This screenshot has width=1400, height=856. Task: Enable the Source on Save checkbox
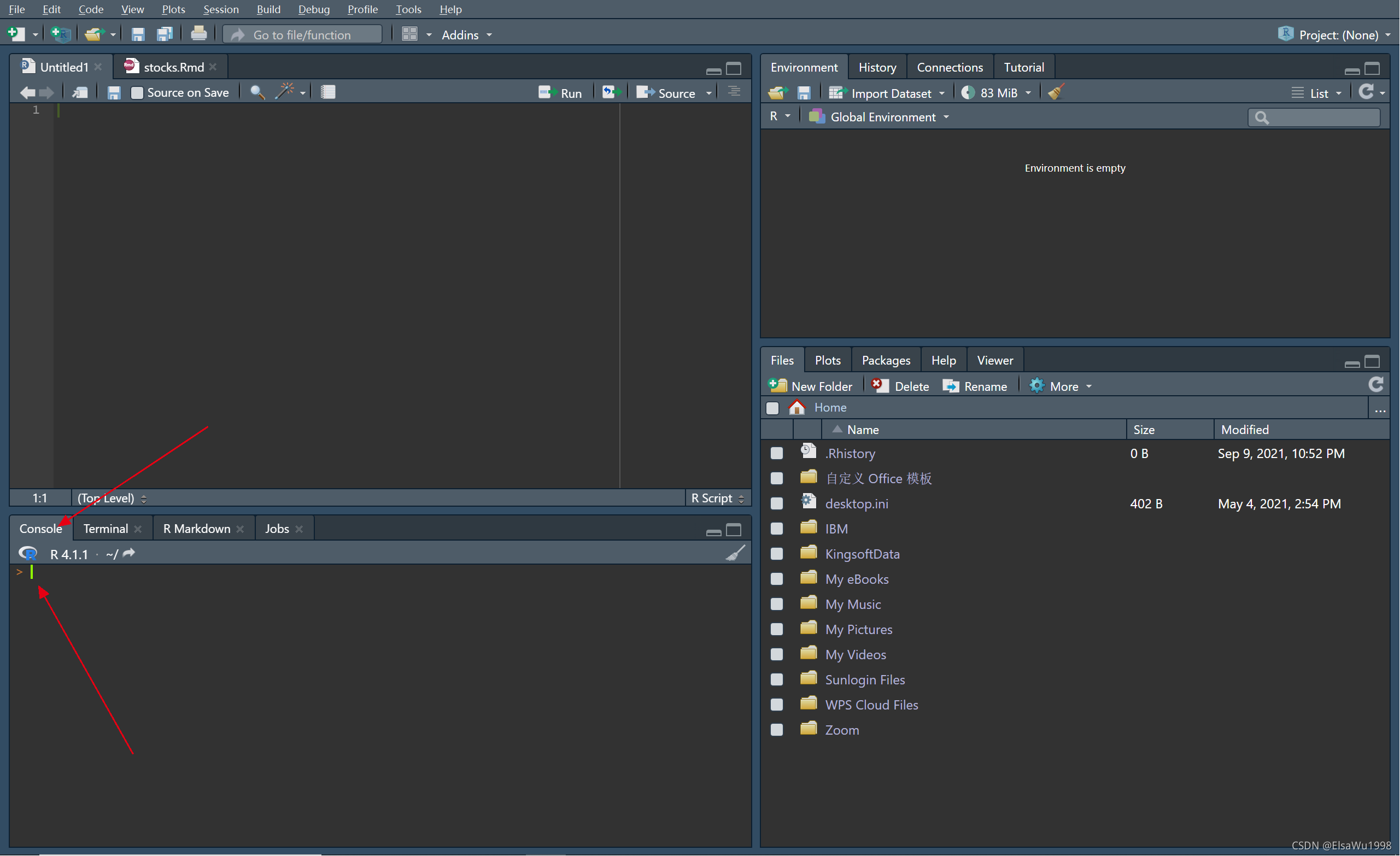pyautogui.click(x=137, y=92)
